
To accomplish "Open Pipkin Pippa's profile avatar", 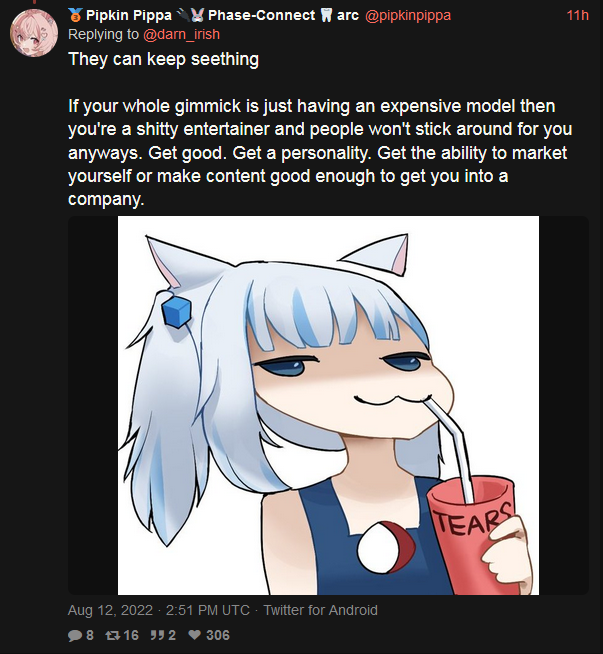I will click(x=34, y=33).
